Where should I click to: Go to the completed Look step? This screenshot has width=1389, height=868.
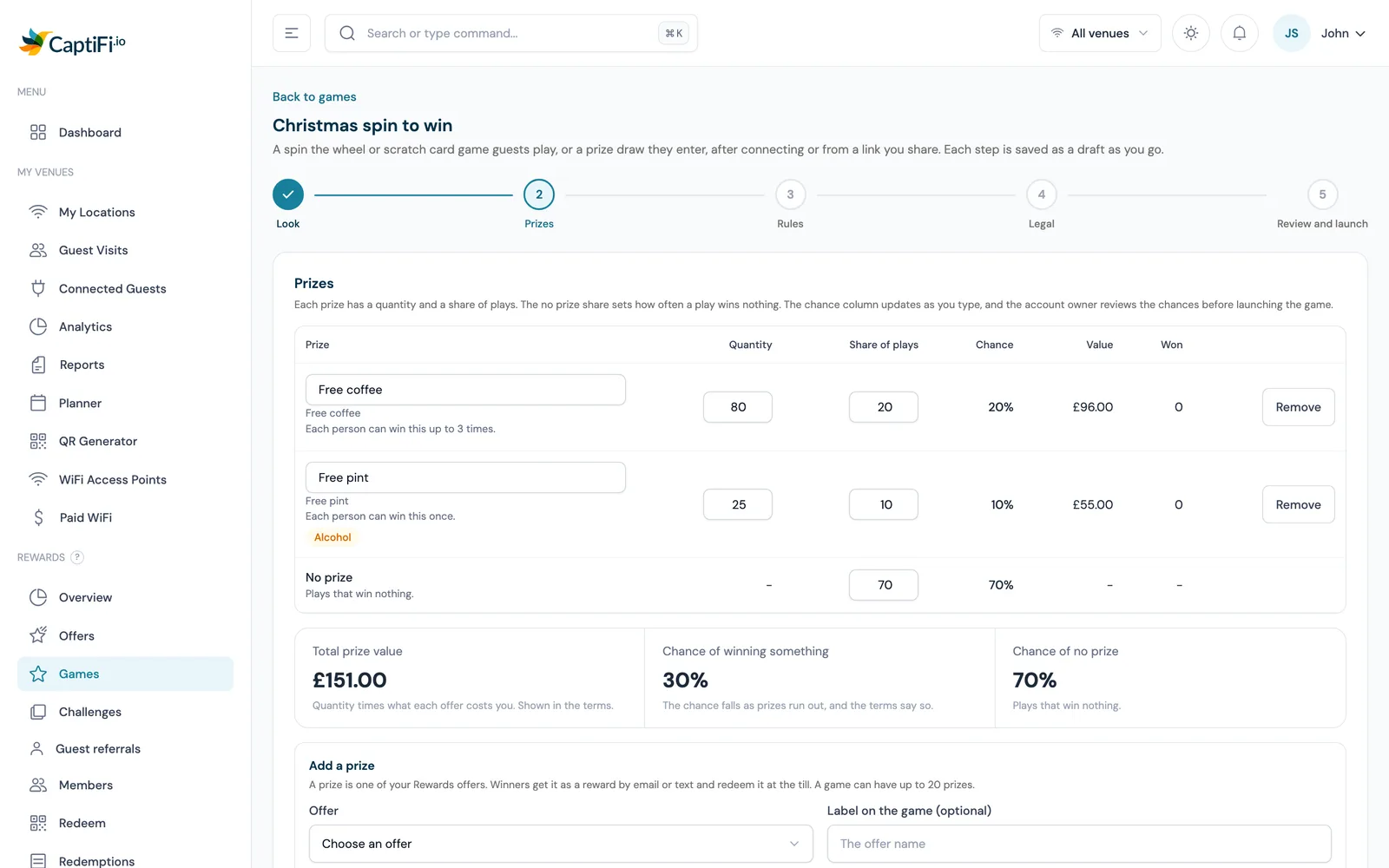(x=288, y=194)
